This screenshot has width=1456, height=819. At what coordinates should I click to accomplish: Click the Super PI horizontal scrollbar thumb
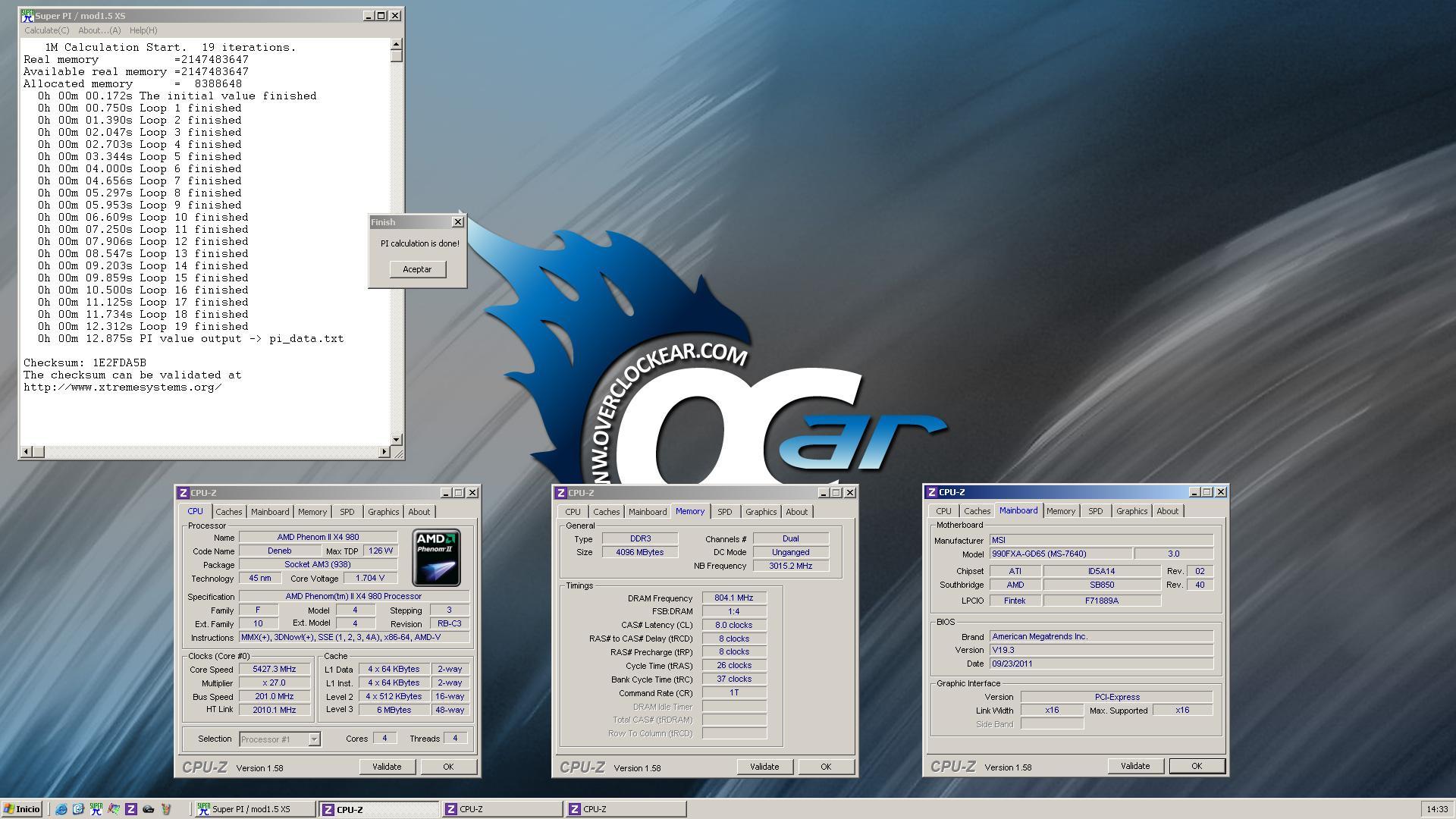(x=39, y=451)
